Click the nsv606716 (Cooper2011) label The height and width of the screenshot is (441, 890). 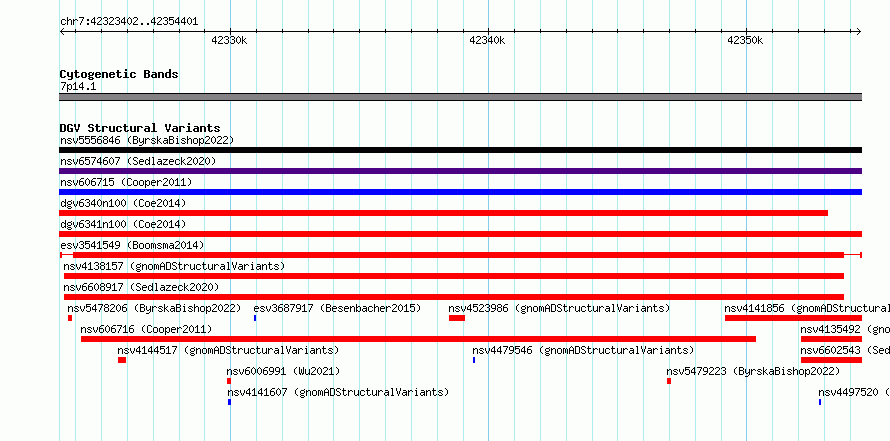(146, 329)
